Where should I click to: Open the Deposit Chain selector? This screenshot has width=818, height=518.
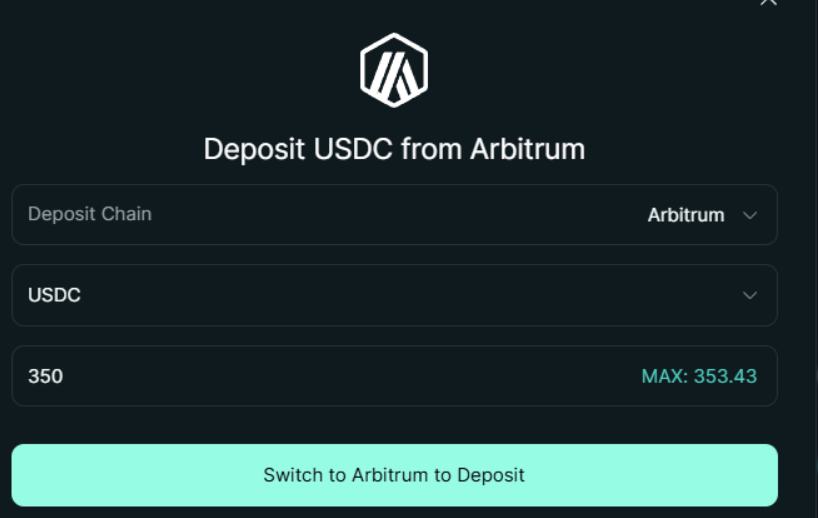coord(394,214)
